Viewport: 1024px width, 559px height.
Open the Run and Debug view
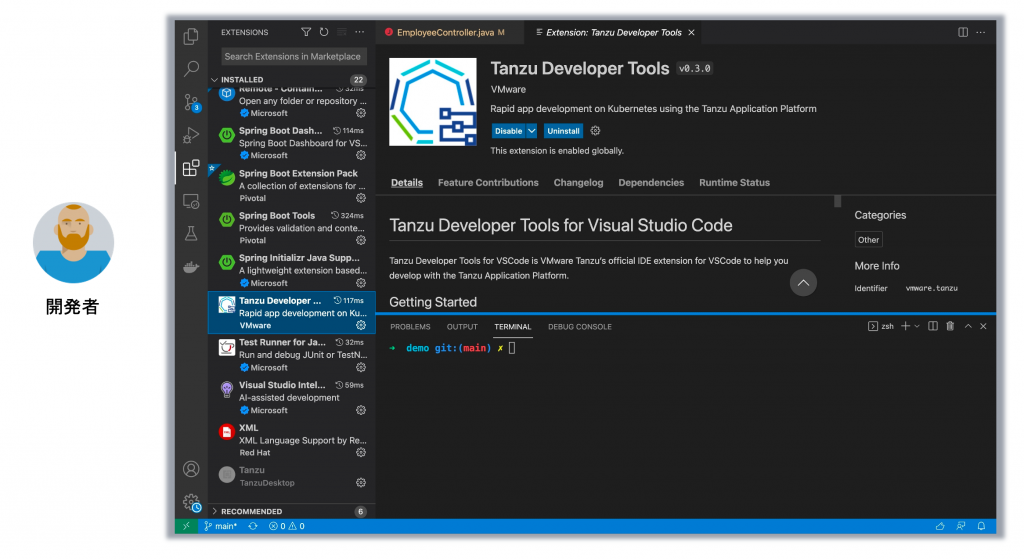(x=190, y=135)
